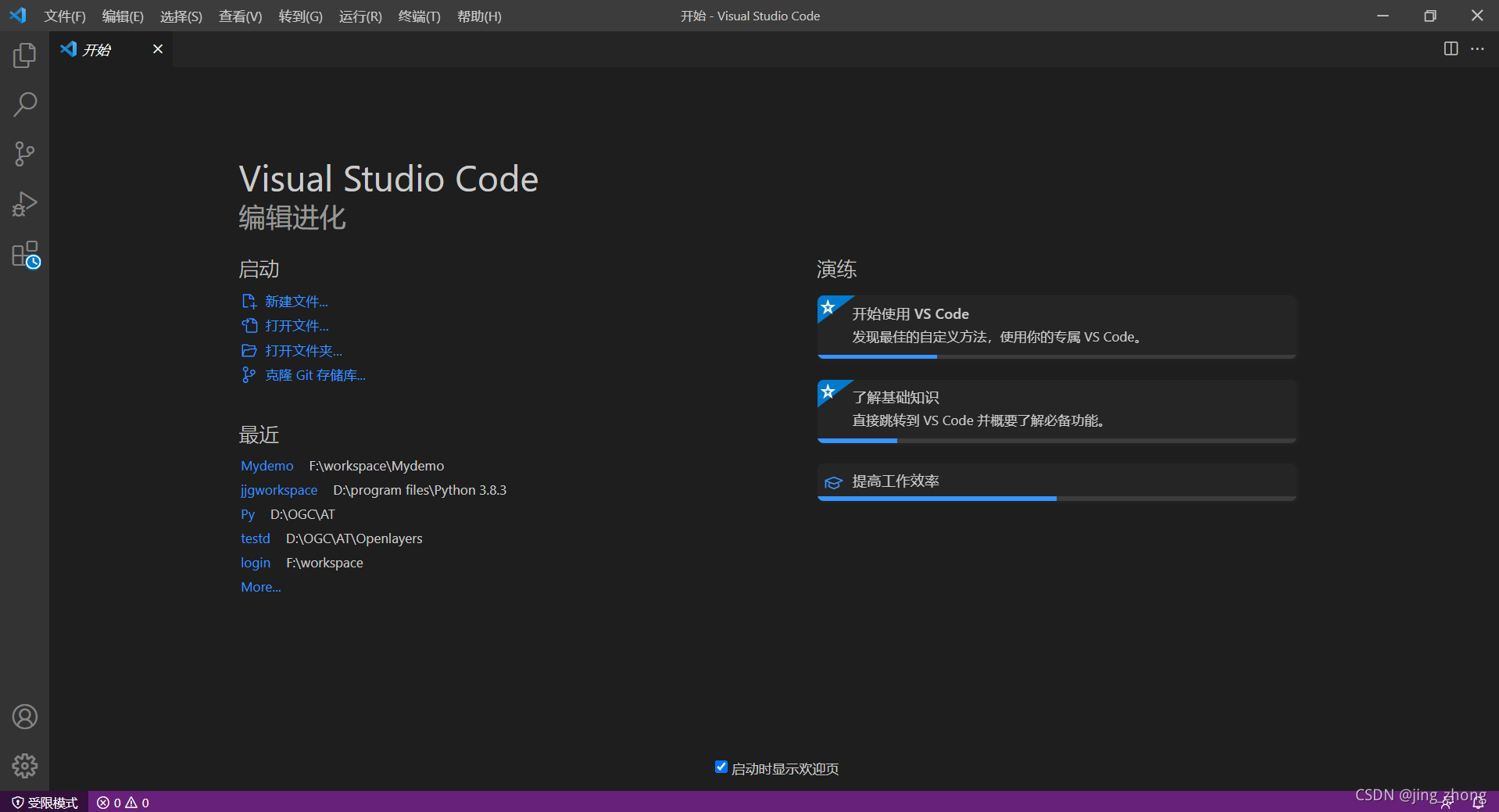
Task: Open the 选择(S) menu
Action: [x=181, y=16]
